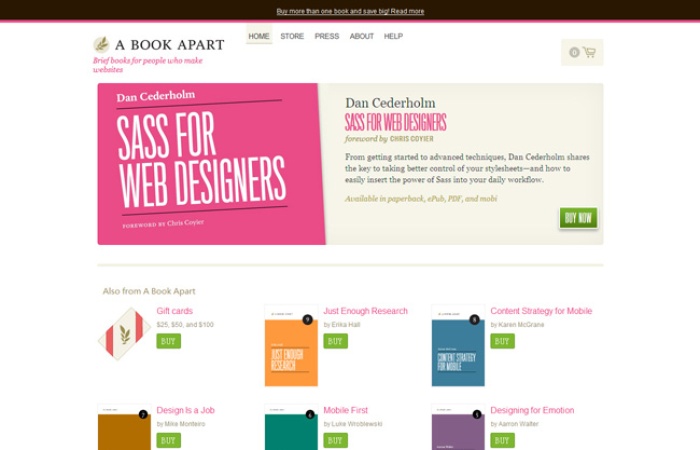Screen dimensions: 700x450
Task: Click 'Also from A Book Apart' heading
Action: coord(149,291)
